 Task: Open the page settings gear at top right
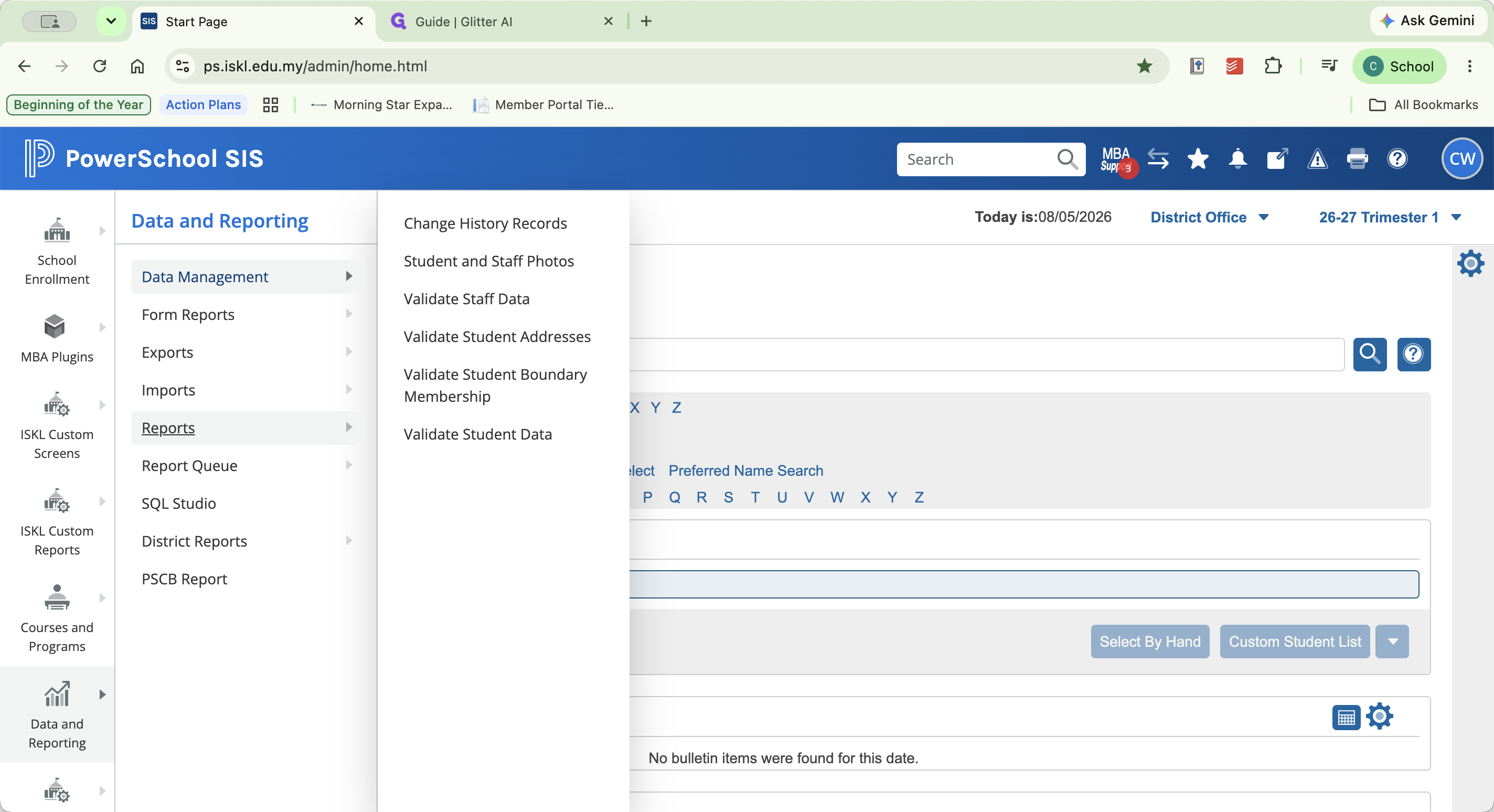point(1471,263)
